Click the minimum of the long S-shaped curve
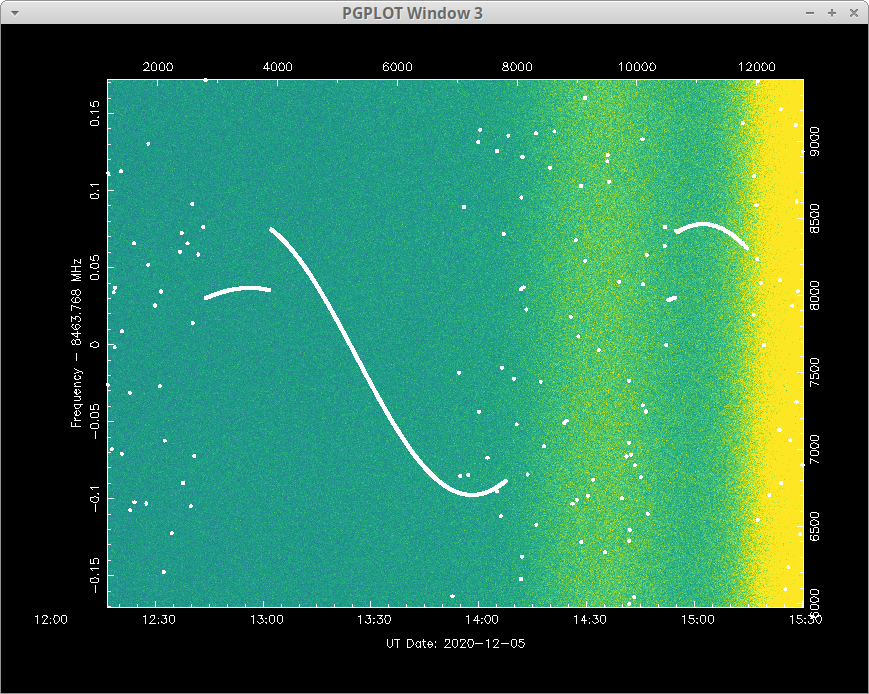Image resolution: width=869 pixels, height=694 pixels. [471, 494]
